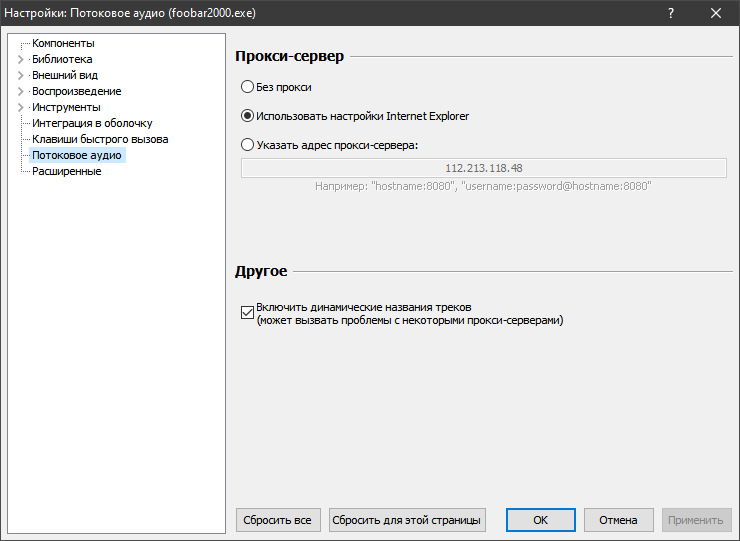Toggle 'Включить динамические названия треков' checkbox

tap(248, 313)
